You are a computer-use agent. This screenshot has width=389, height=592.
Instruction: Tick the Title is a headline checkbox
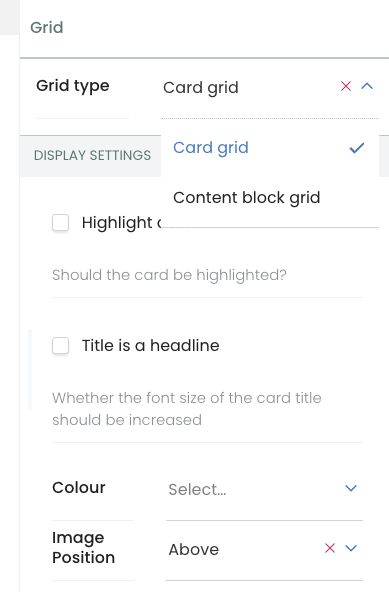pos(60,345)
